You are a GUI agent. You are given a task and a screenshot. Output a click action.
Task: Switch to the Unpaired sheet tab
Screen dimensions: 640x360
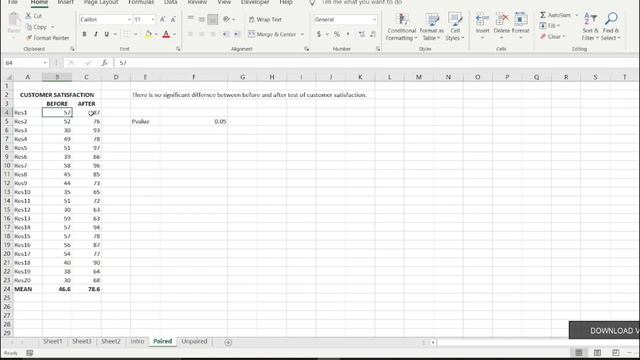coord(194,342)
